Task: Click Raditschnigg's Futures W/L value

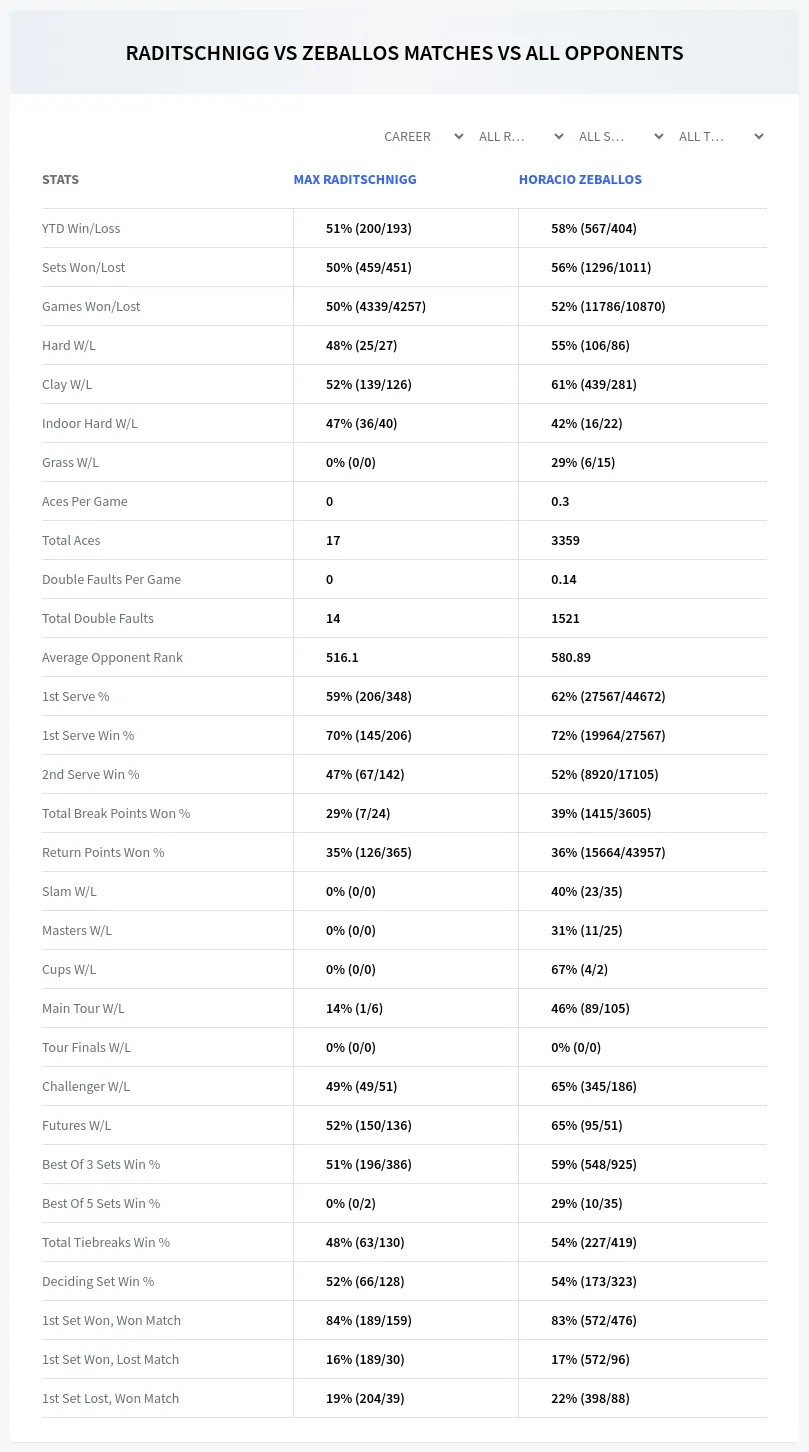Action: [369, 1125]
